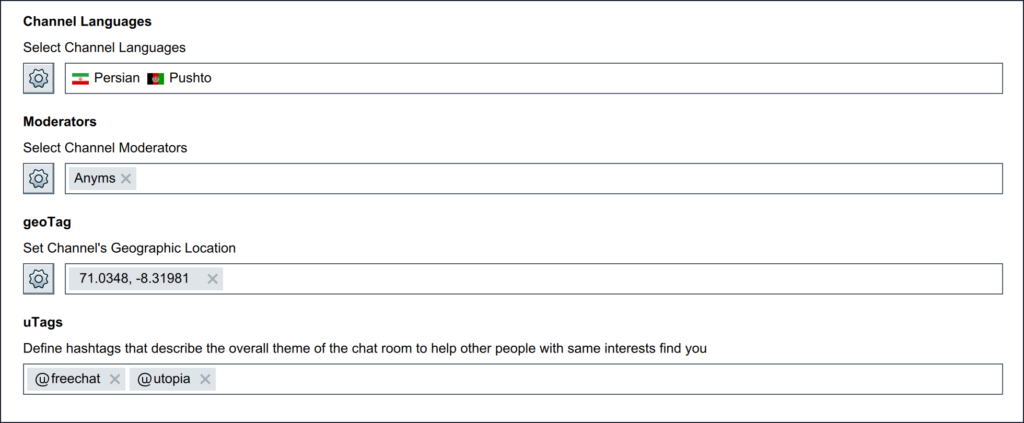Click the @freechat tag label
The height and width of the screenshot is (423, 1024).
[70, 379]
